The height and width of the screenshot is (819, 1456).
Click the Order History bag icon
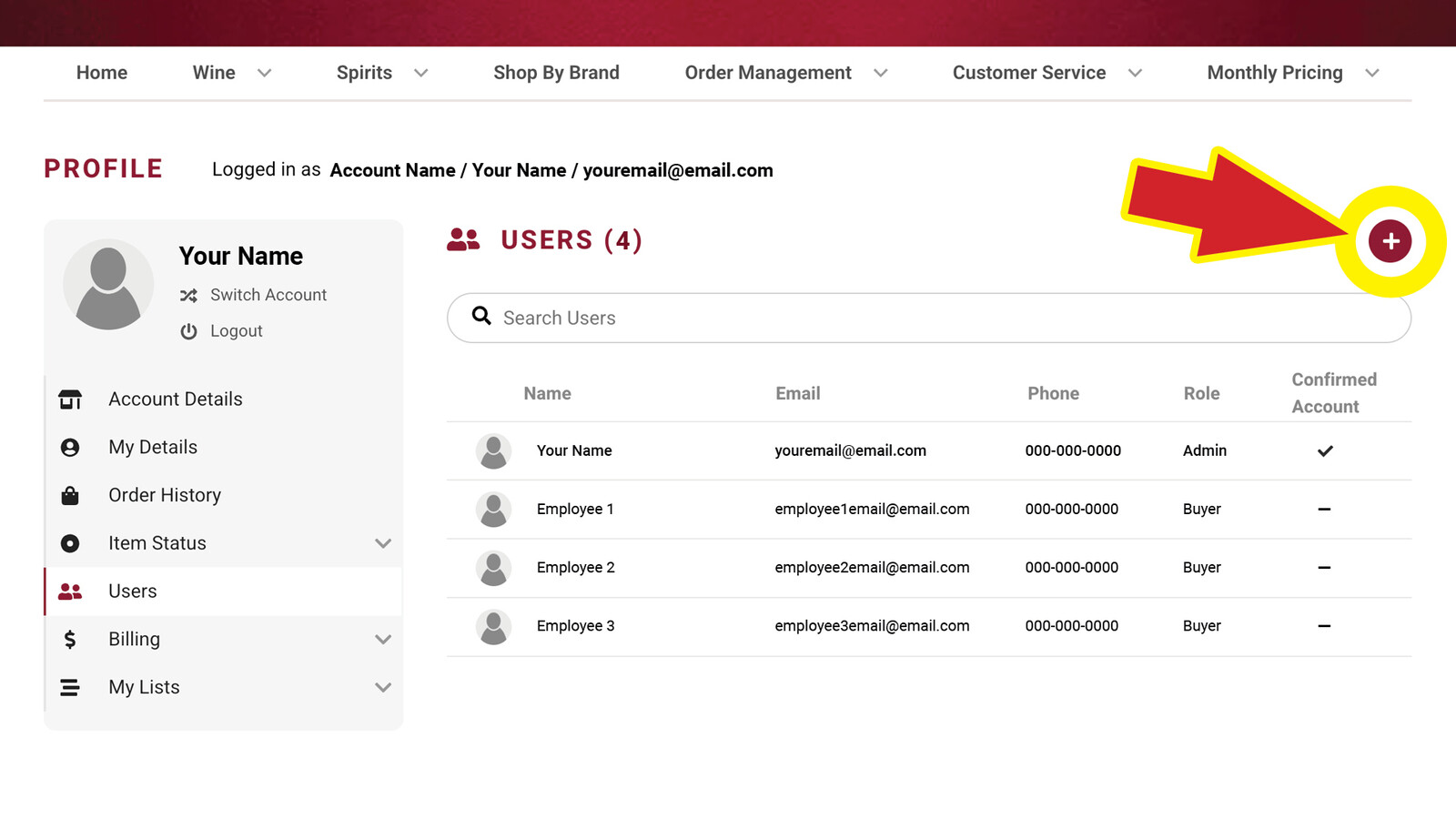tap(70, 495)
